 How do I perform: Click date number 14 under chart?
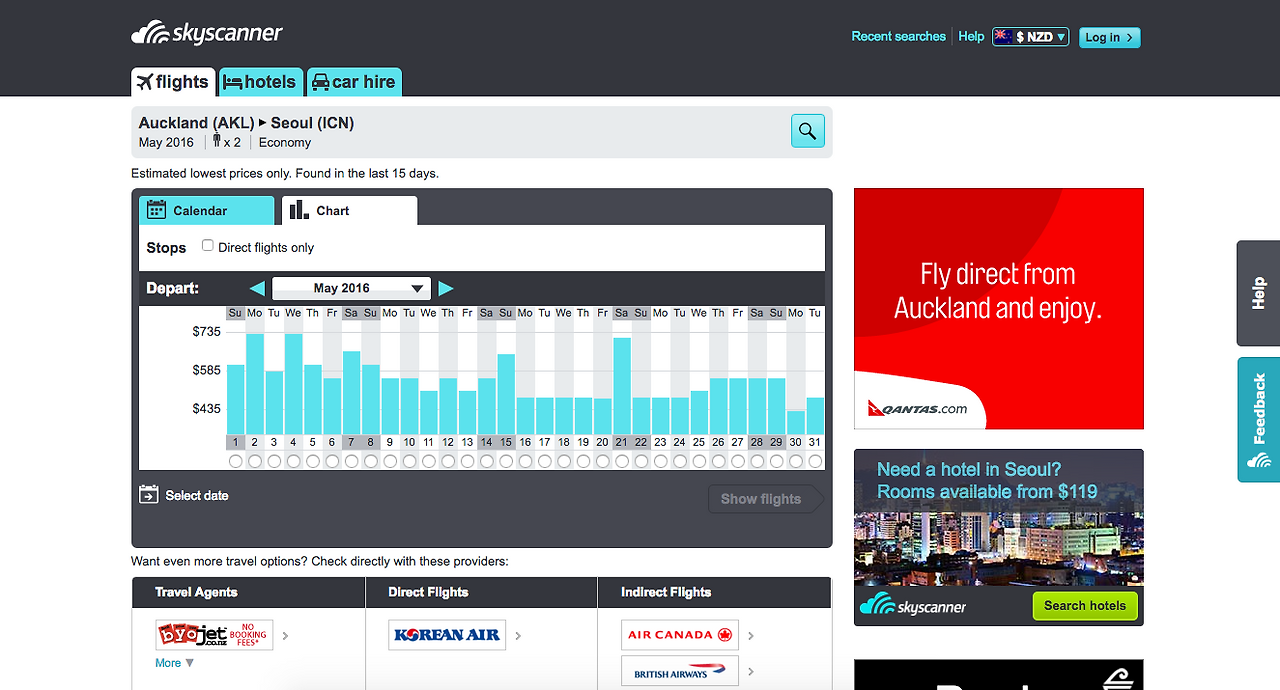click(486, 442)
